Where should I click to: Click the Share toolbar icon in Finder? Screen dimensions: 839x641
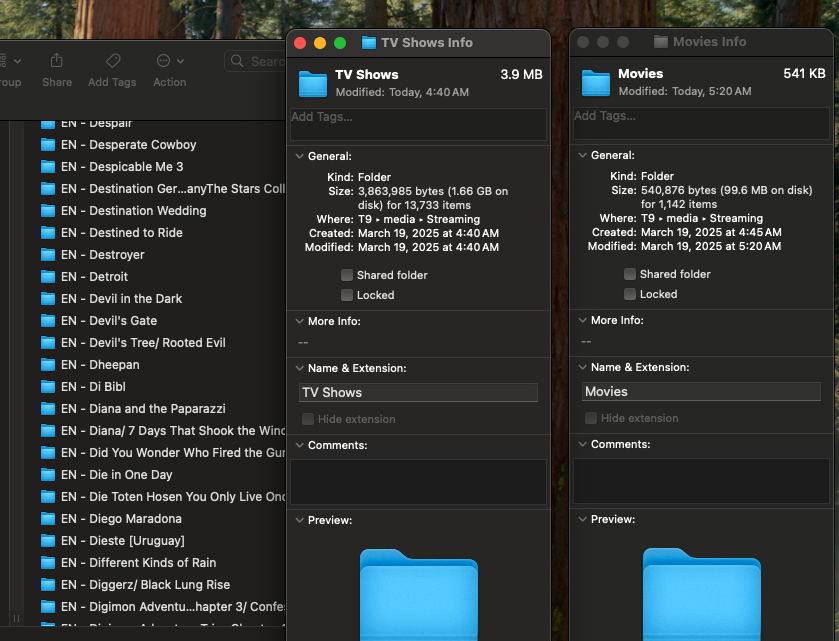pos(57,61)
